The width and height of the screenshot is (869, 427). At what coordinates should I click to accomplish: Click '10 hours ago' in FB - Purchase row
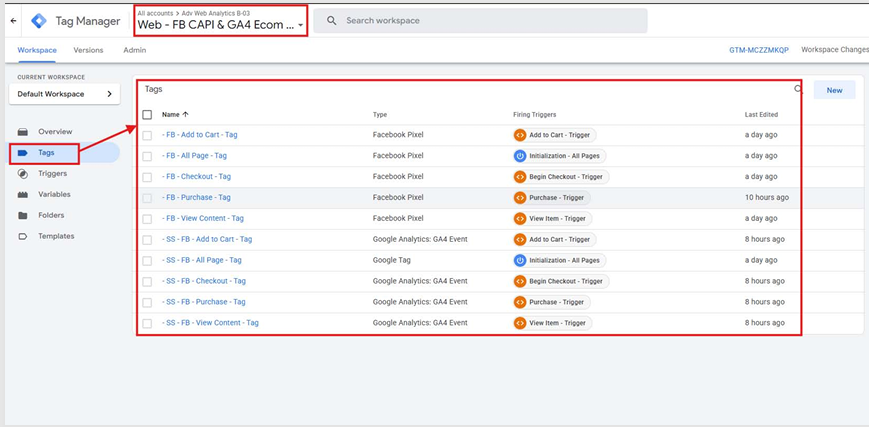[766, 197]
